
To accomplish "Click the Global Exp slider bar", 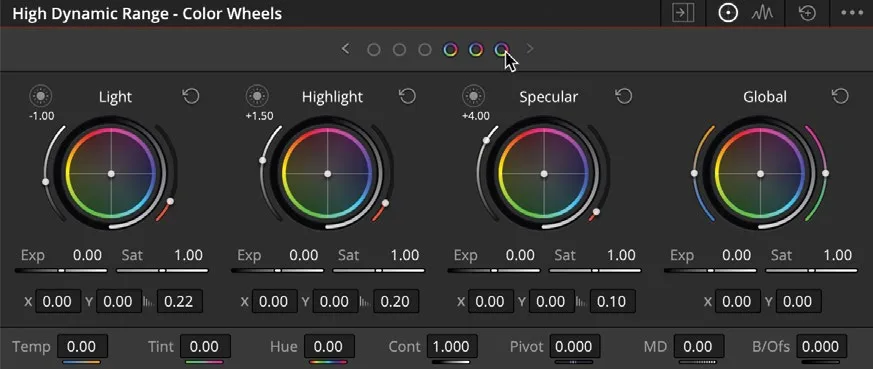I will coord(710,270).
